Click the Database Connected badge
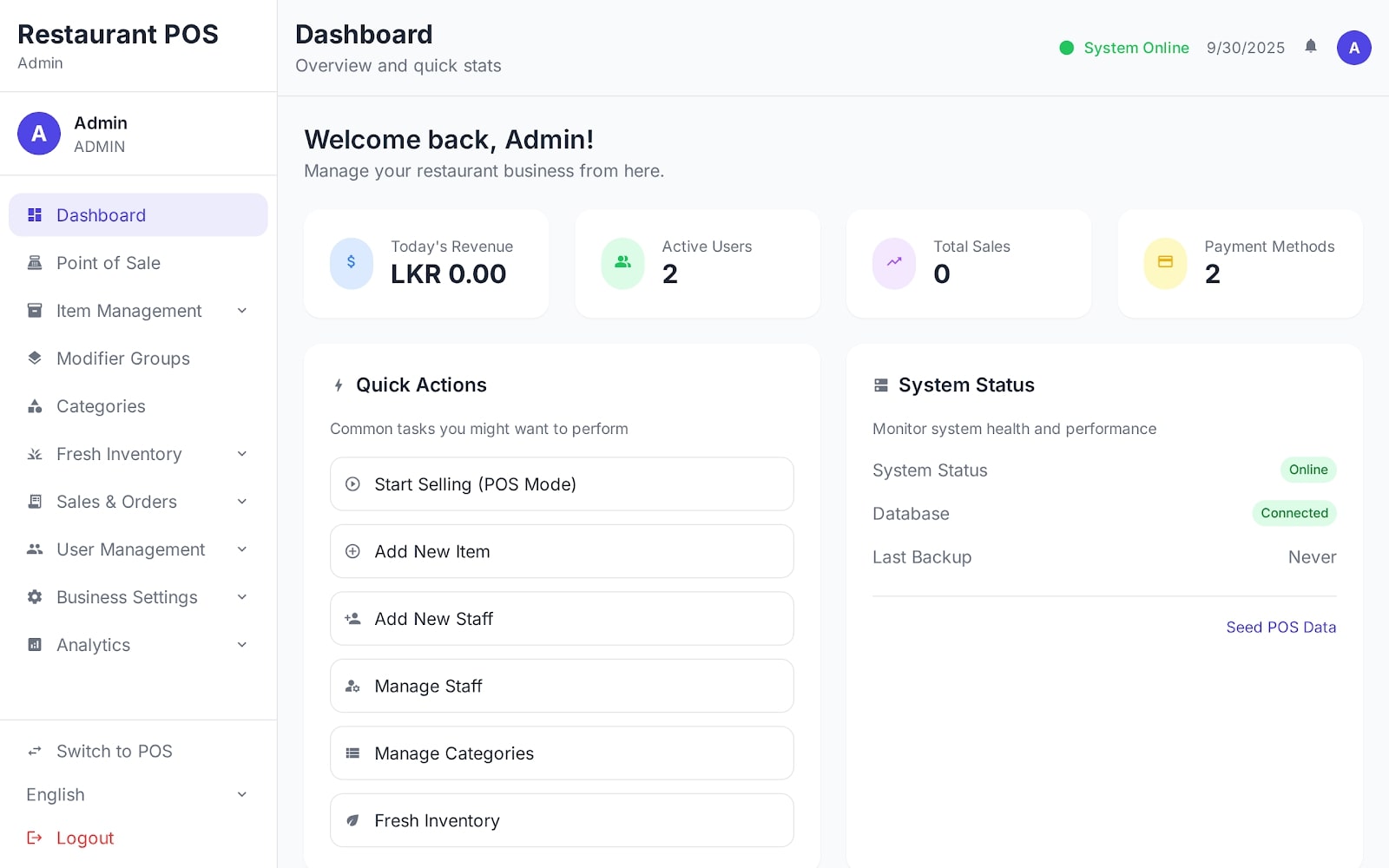Image resolution: width=1389 pixels, height=868 pixels. [x=1294, y=513]
